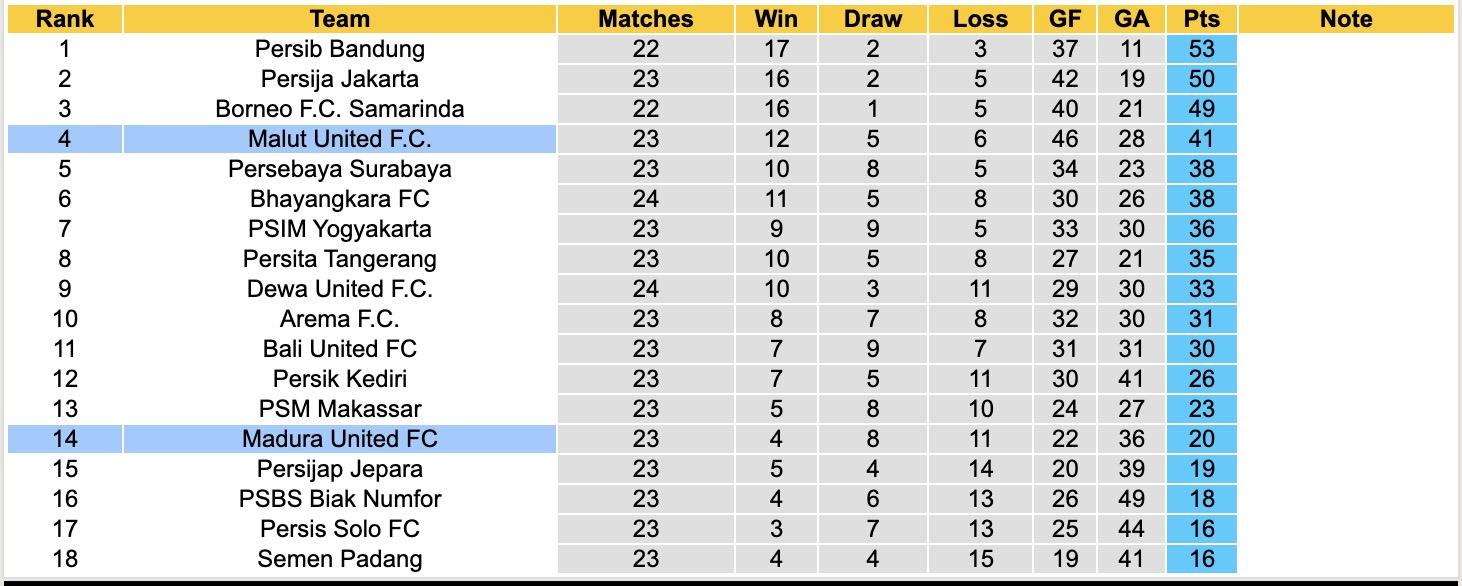Screen dimensions: 1462x586
Task: Click the Loss column header
Action: 980,19
